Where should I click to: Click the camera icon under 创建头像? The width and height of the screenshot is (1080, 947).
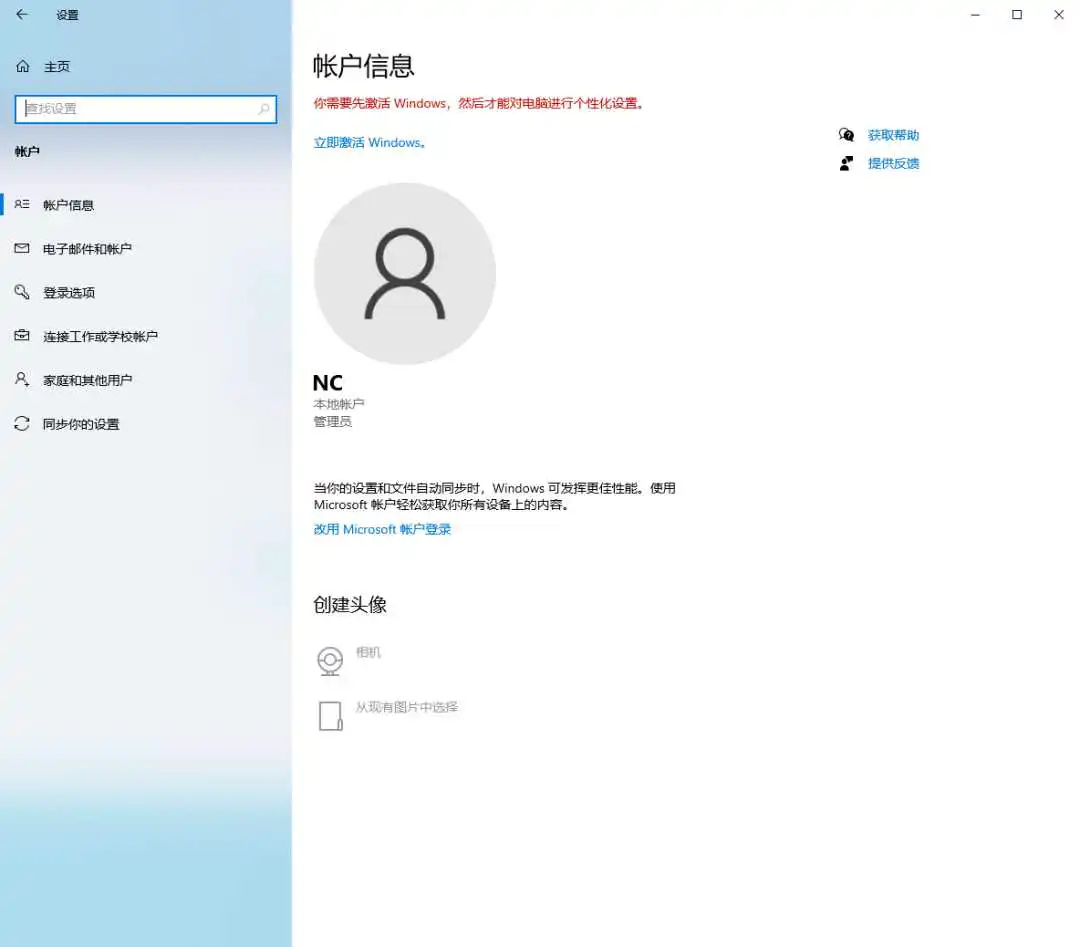pyautogui.click(x=330, y=661)
